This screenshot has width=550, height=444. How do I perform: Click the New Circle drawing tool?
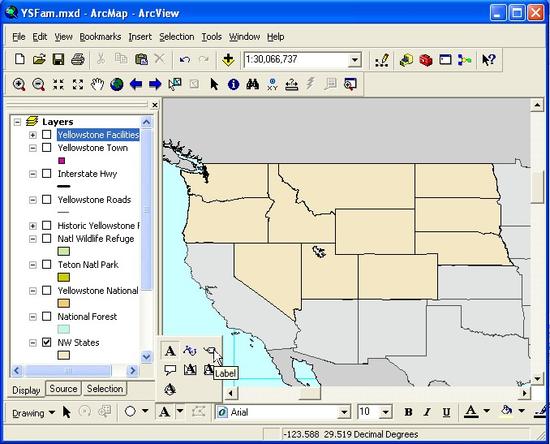(130, 411)
